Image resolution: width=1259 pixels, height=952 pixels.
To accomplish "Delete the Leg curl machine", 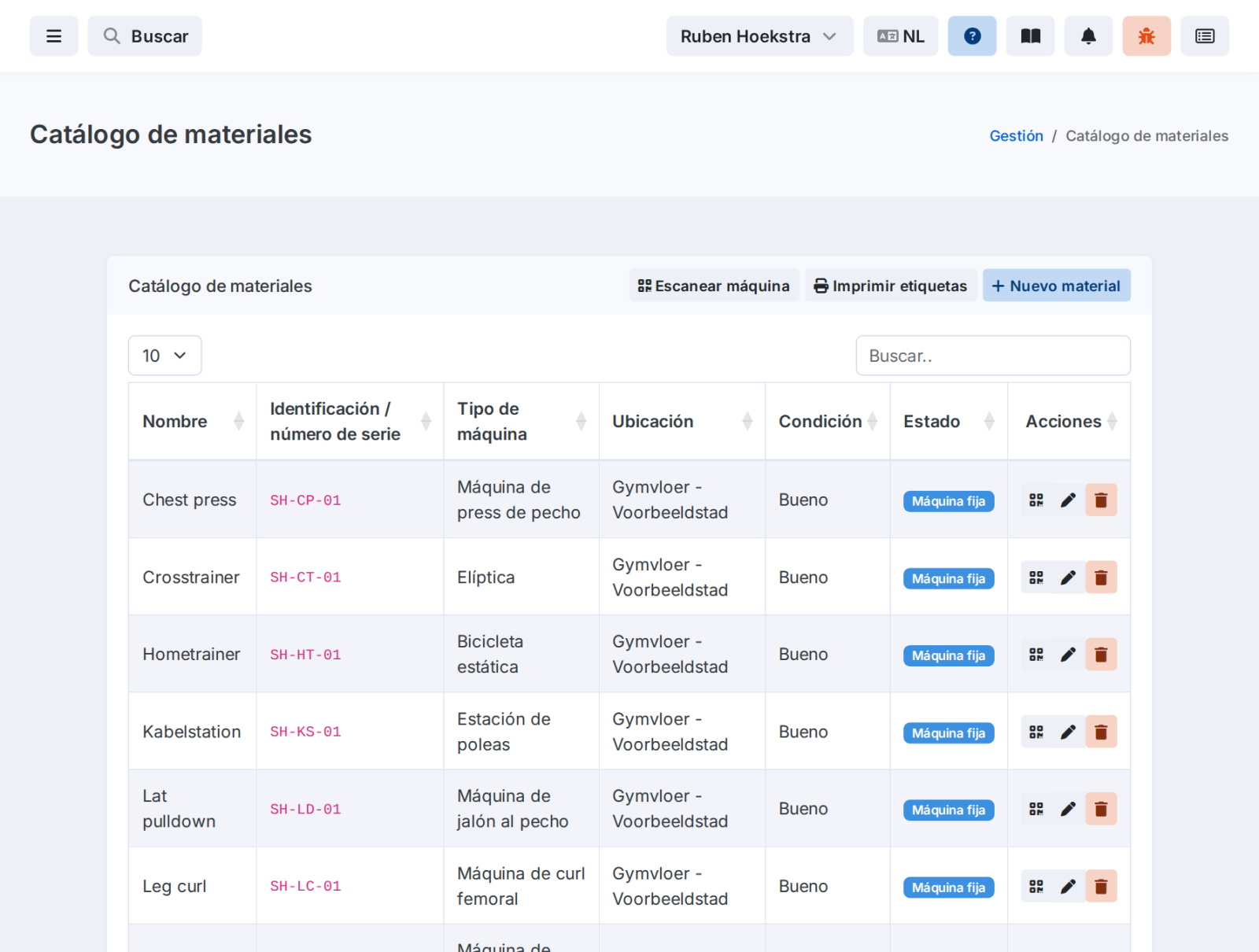I will coord(1101,887).
